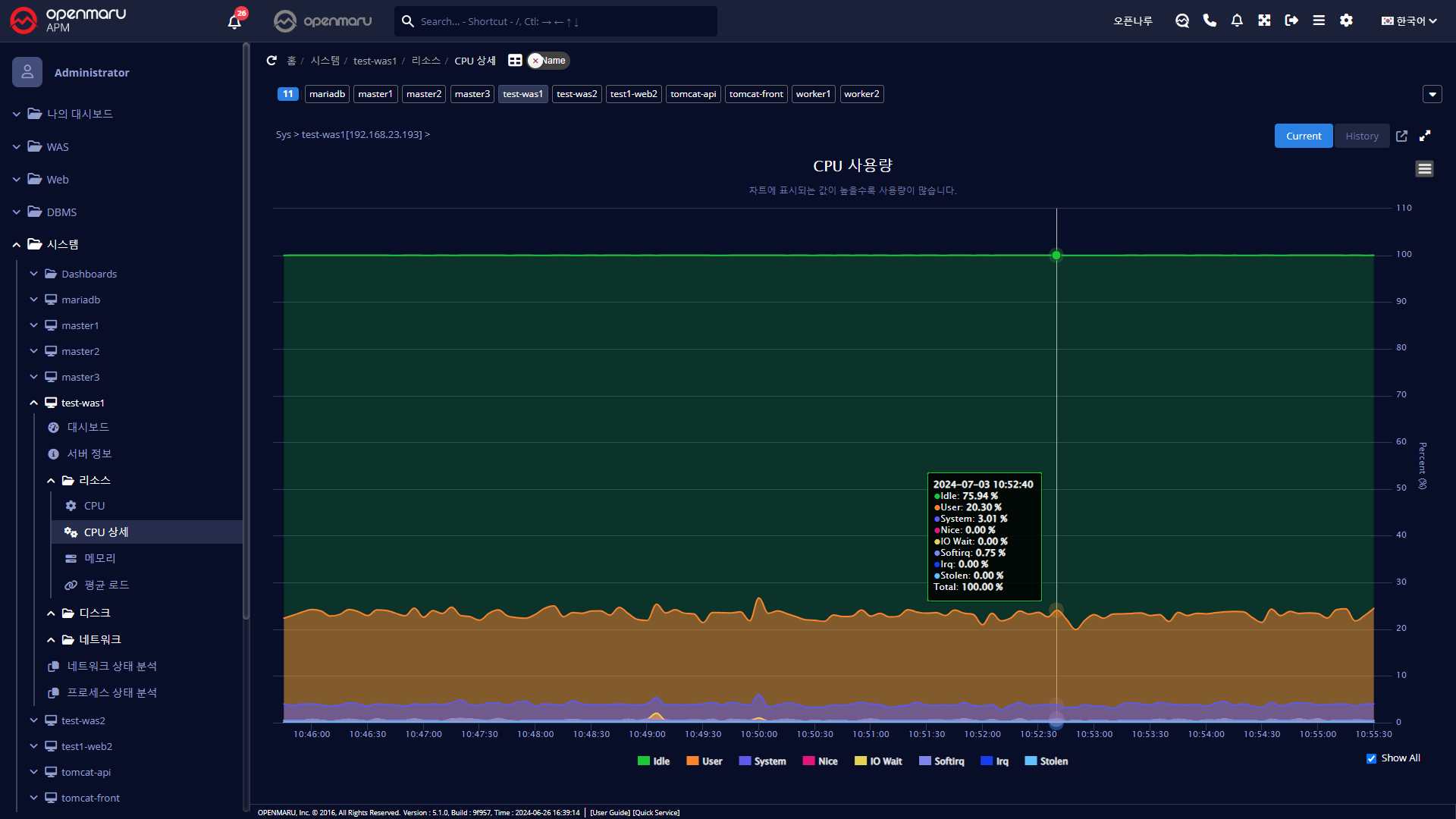Viewport: 1456px width, 819px height.
Task: Expand the DBMS folder in sidebar
Action: (61, 212)
